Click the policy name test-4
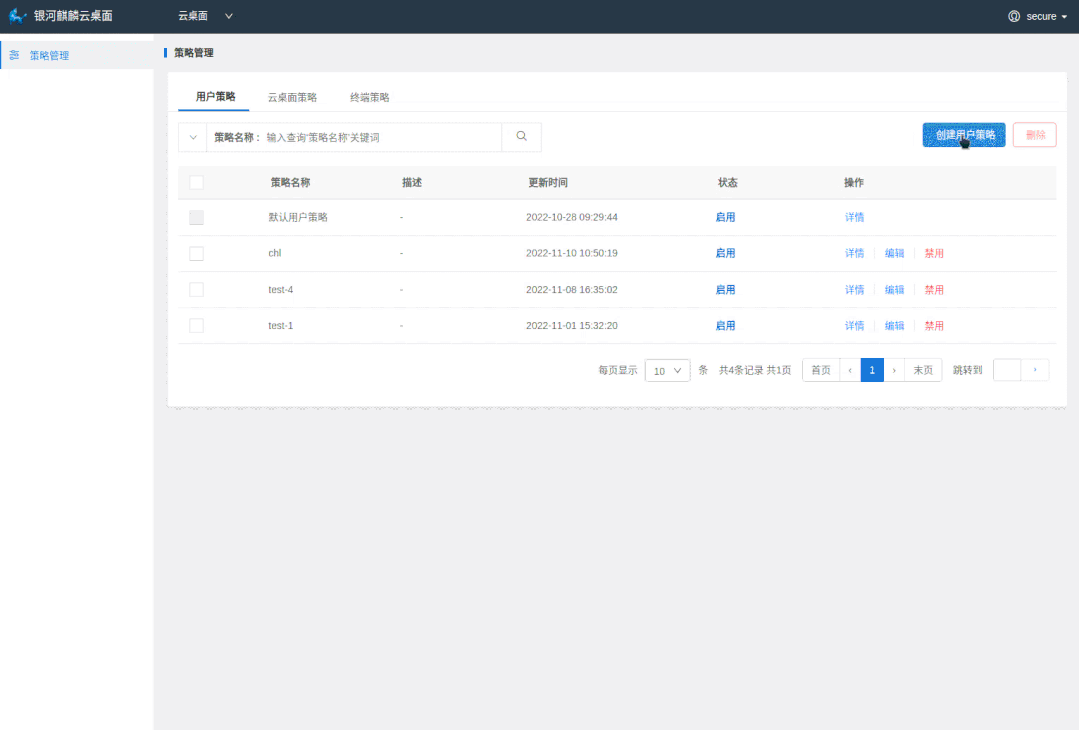This screenshot has height=730, width=1079. click(x=281, y=290)
